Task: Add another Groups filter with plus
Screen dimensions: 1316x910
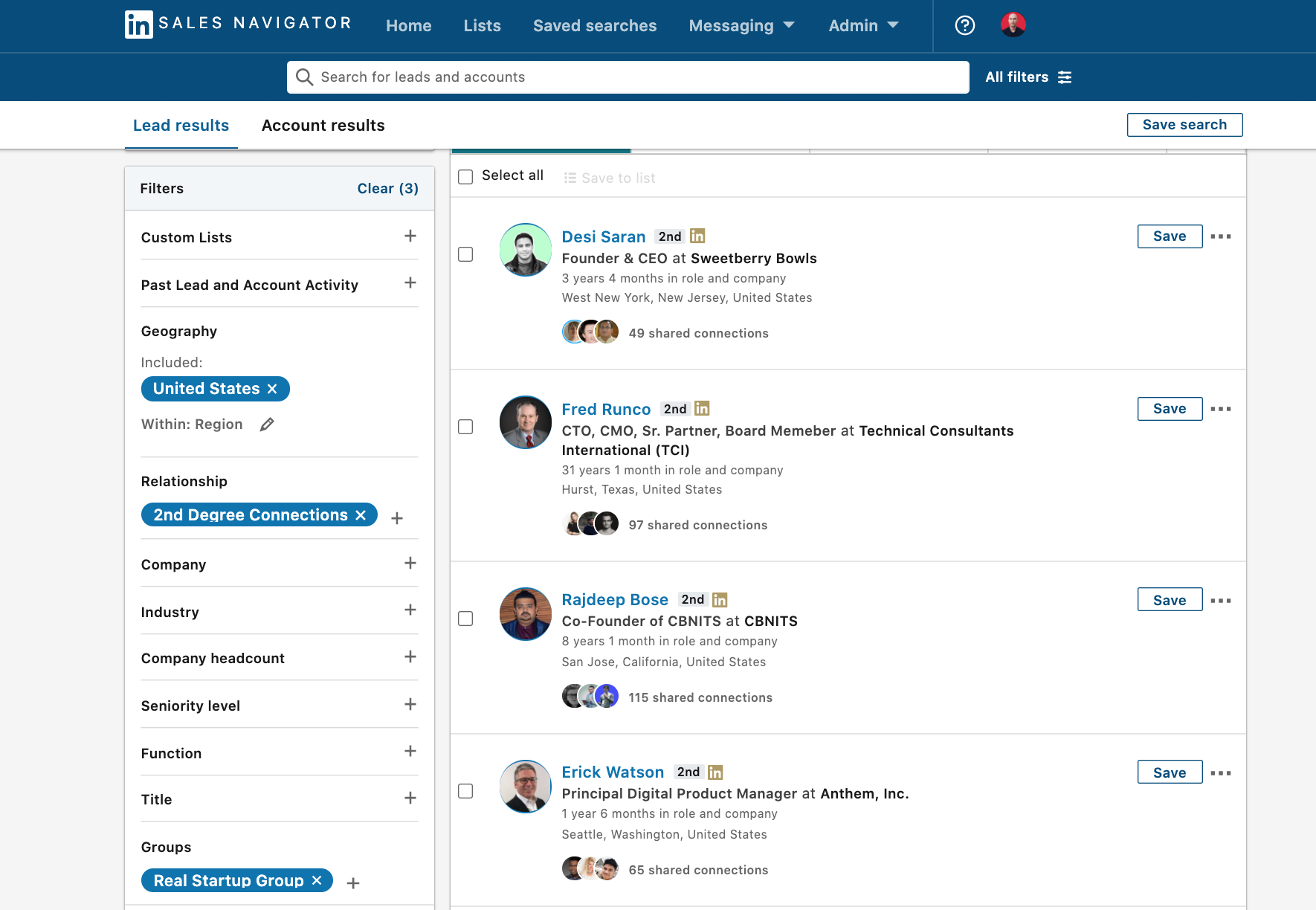Action: click(353, 883)
